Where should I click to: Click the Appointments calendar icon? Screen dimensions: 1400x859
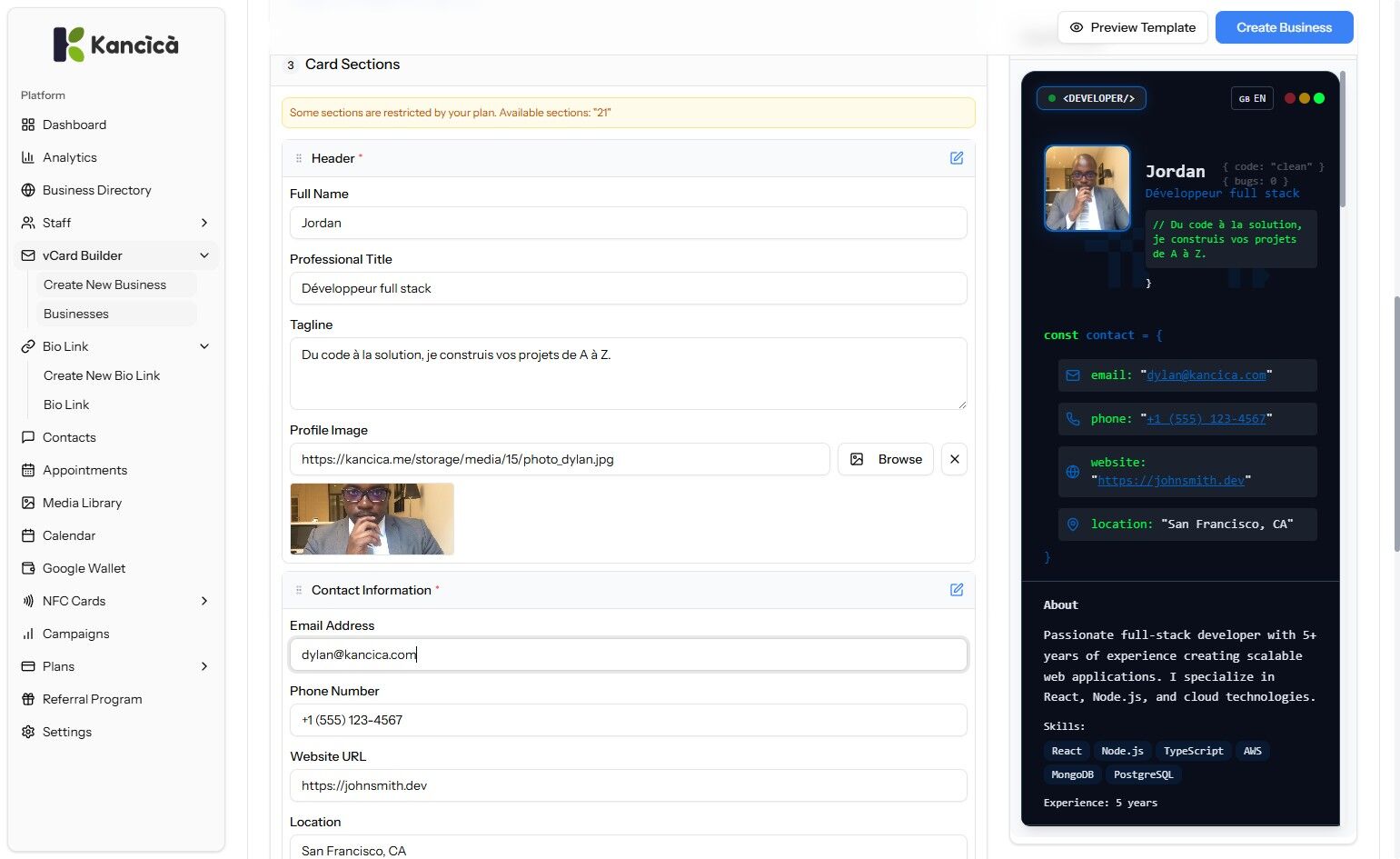pos(28,470)
